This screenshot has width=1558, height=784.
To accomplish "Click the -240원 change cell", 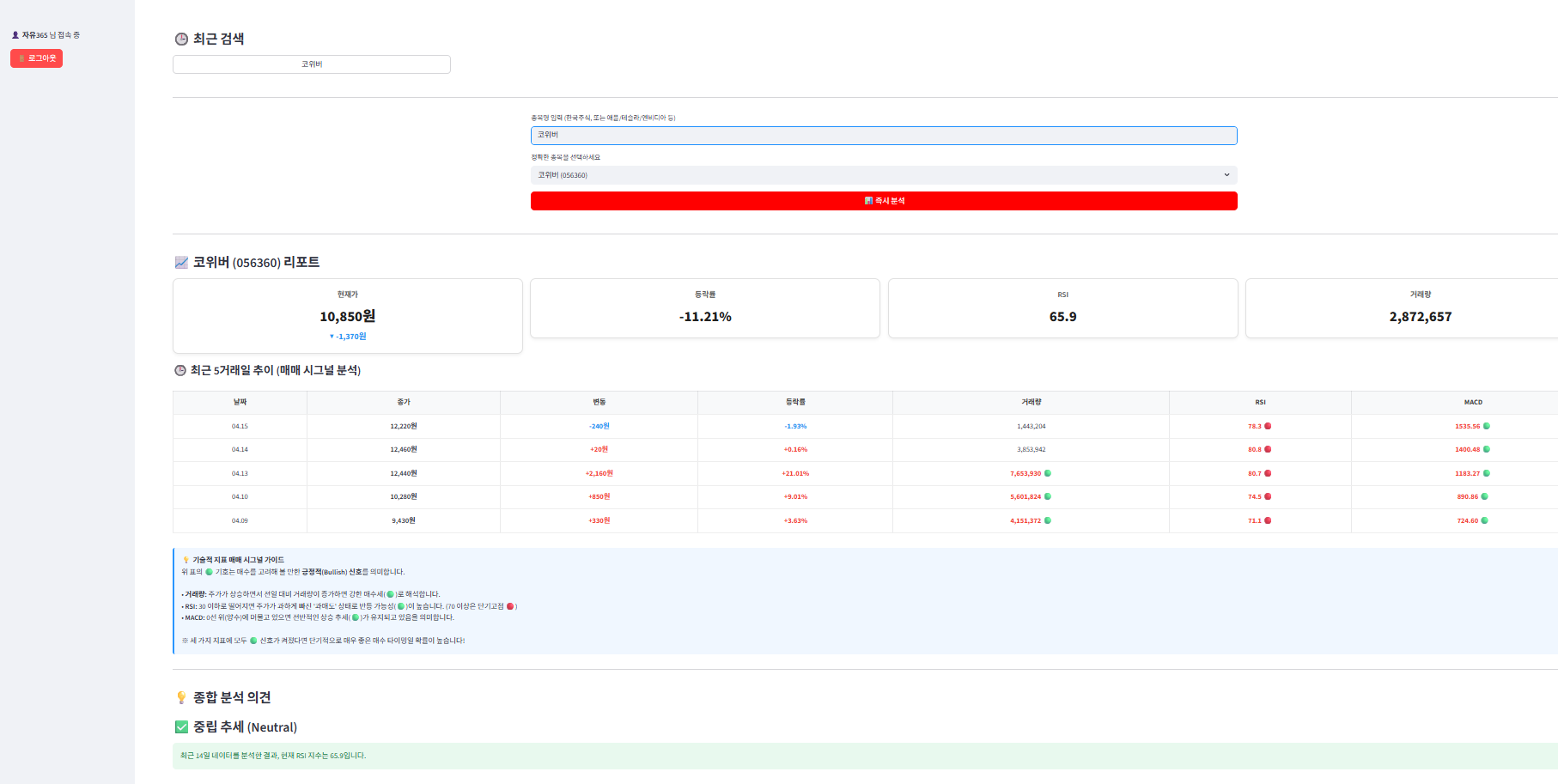I will (x=599, y=426).
